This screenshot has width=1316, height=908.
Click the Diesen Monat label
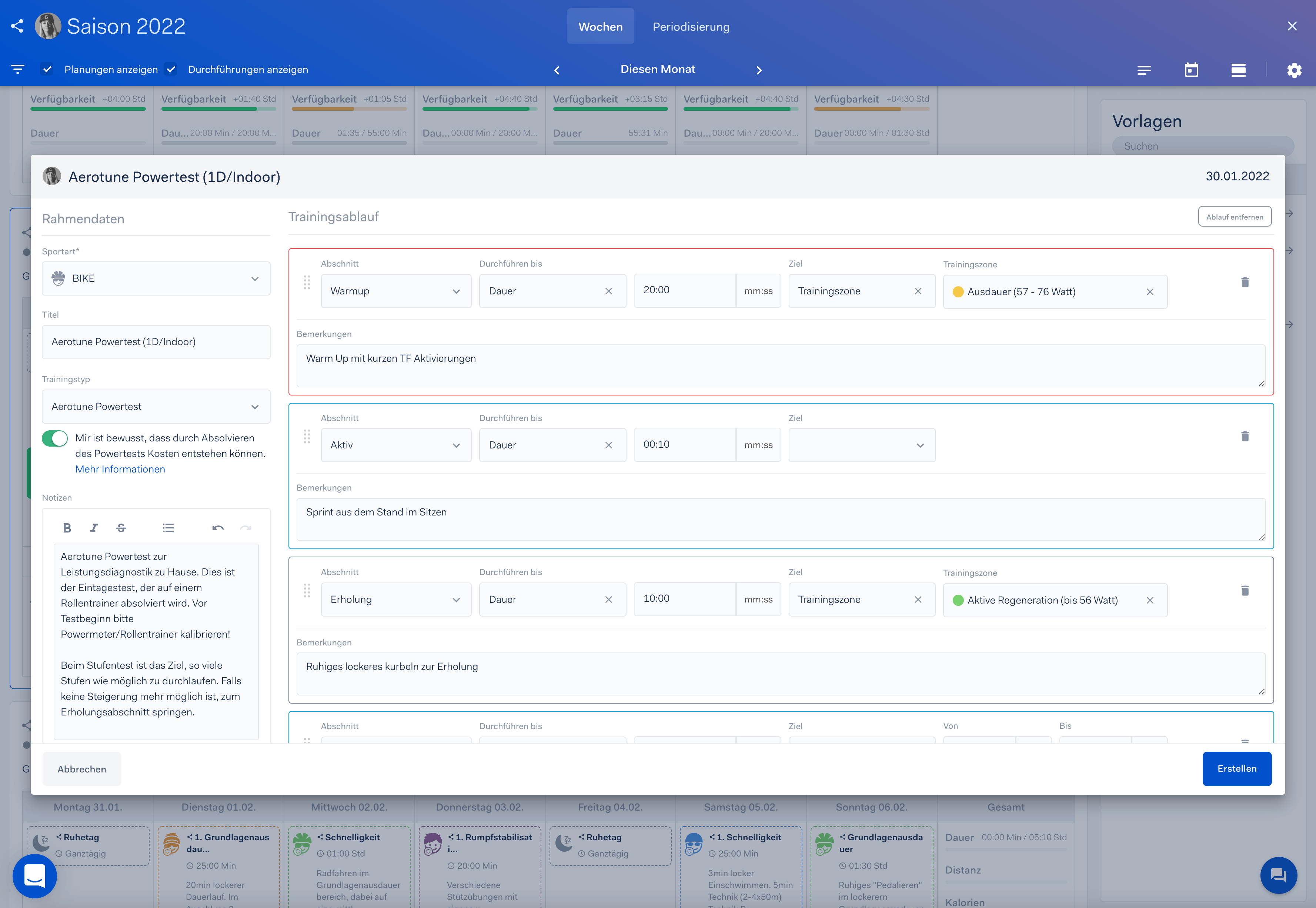[x=657, y=69]
